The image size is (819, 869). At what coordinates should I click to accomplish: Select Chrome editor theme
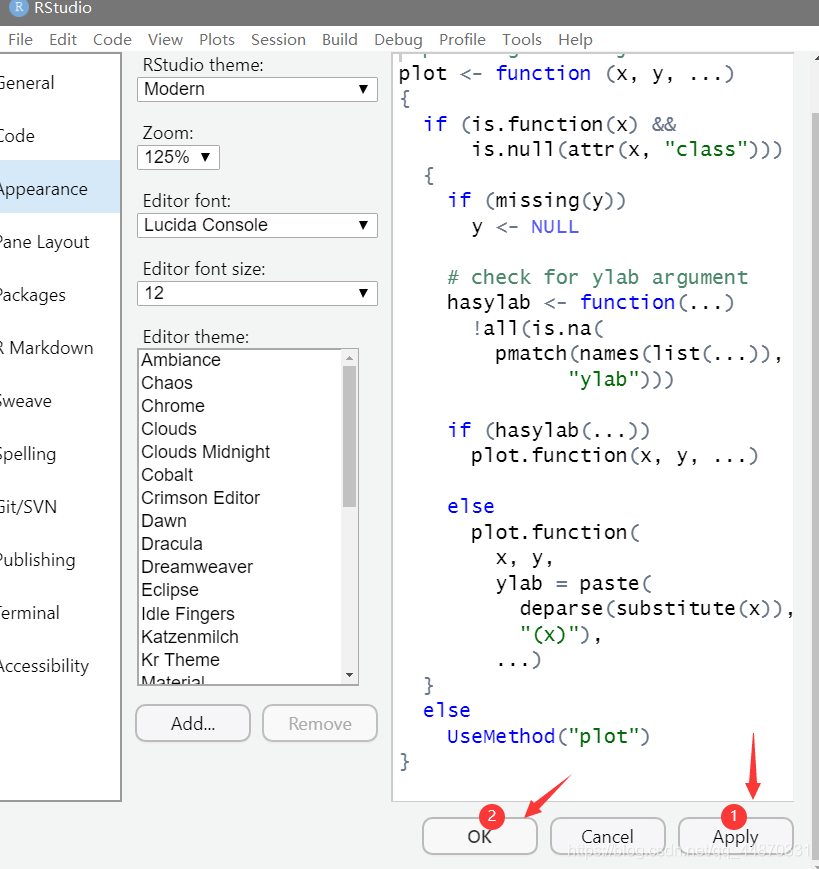click(x=240, y=406)
